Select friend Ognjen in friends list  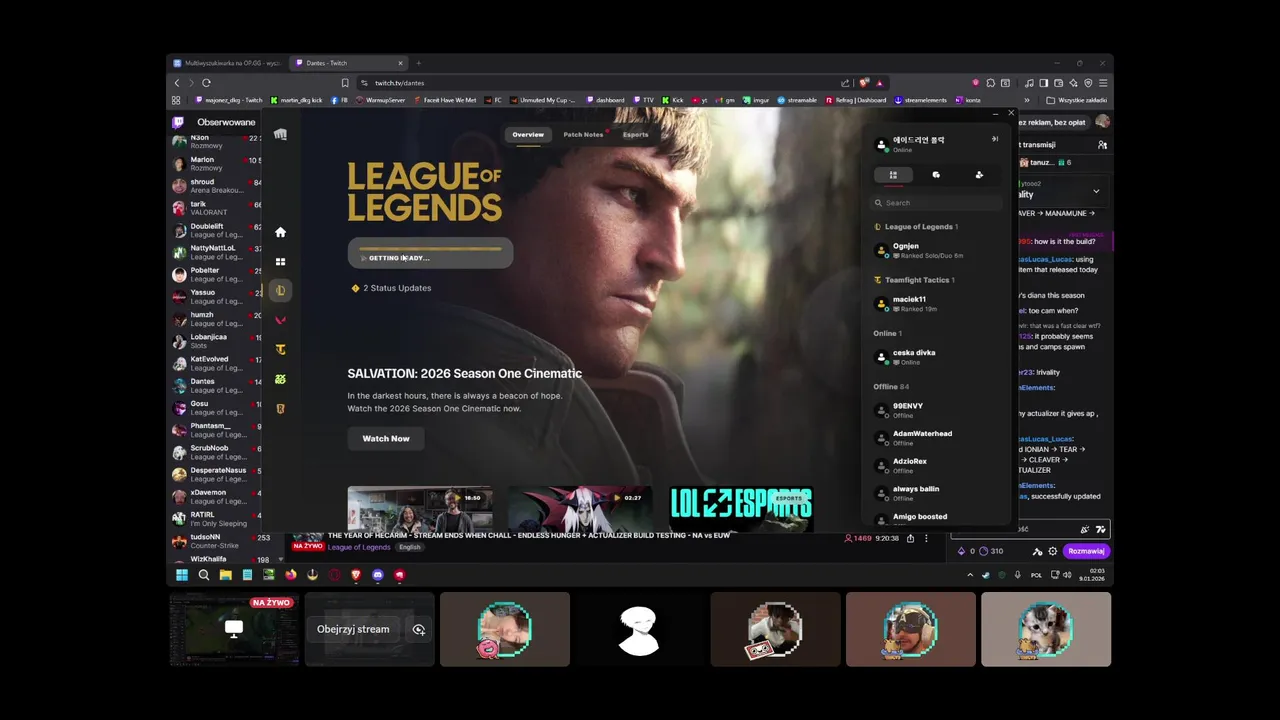[936, 250]
